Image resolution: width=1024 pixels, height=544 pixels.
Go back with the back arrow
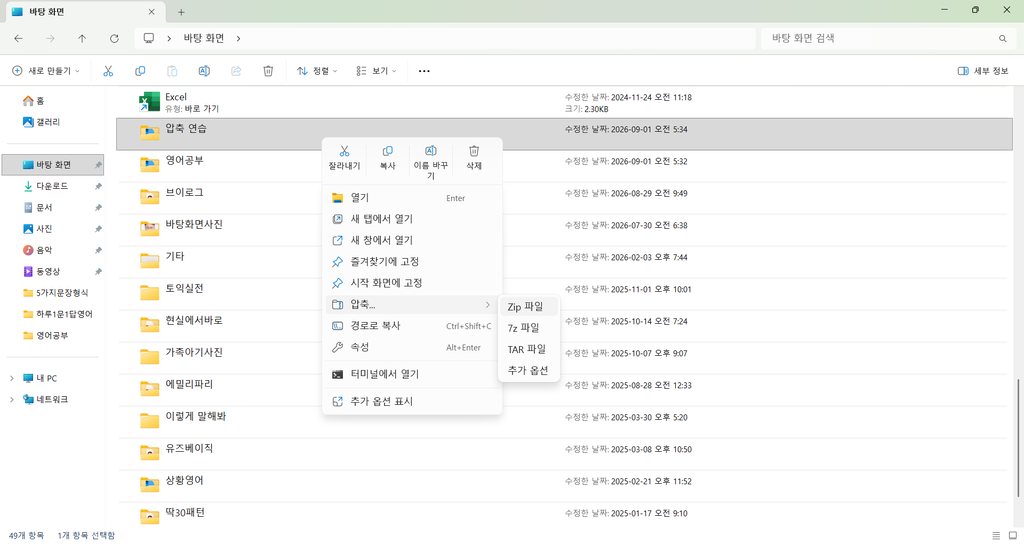18,39
